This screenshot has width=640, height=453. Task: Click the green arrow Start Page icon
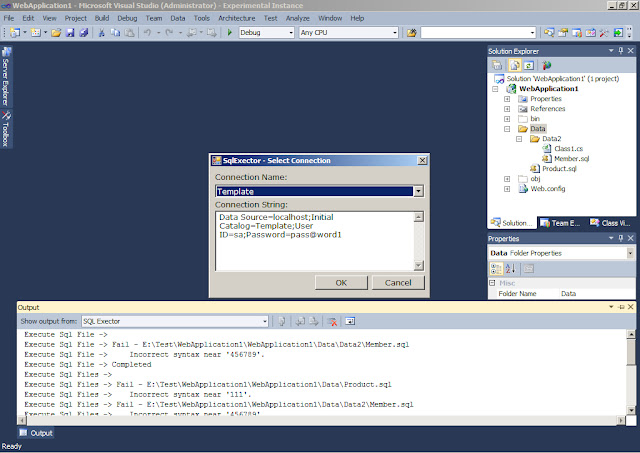(x=618, y=33)
